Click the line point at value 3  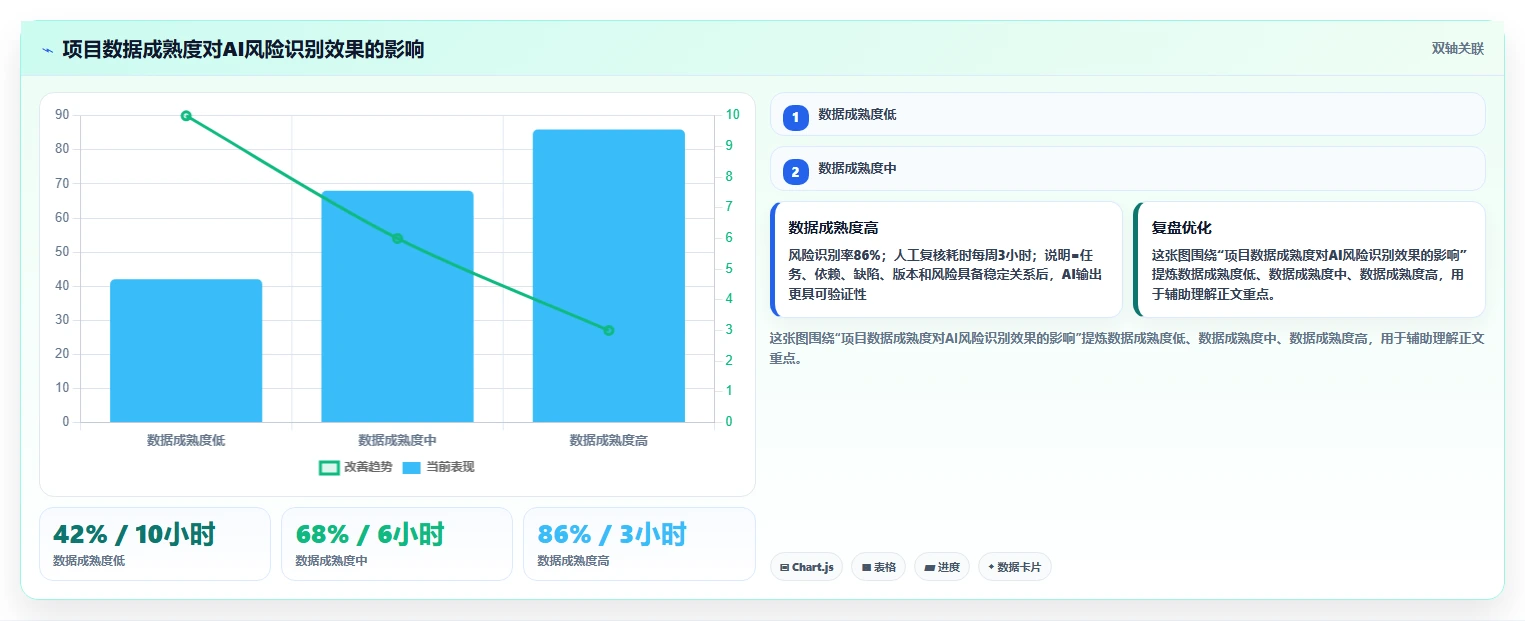pyautogui.click(x=608, y=330)
